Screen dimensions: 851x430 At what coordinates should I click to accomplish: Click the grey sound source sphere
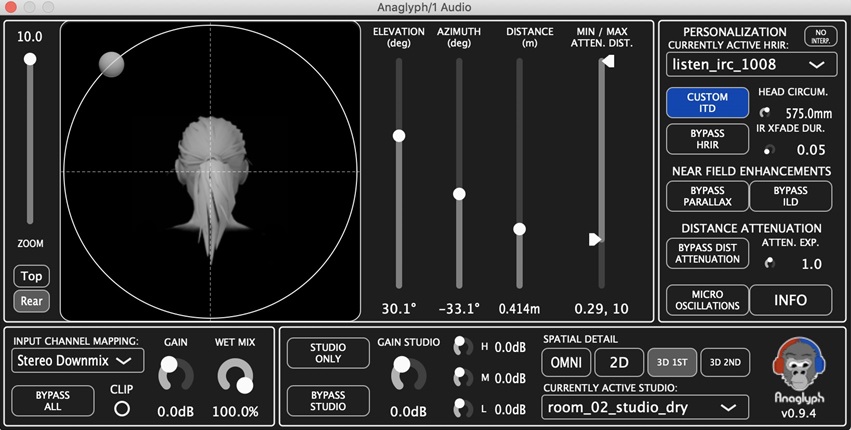[111, 65]
